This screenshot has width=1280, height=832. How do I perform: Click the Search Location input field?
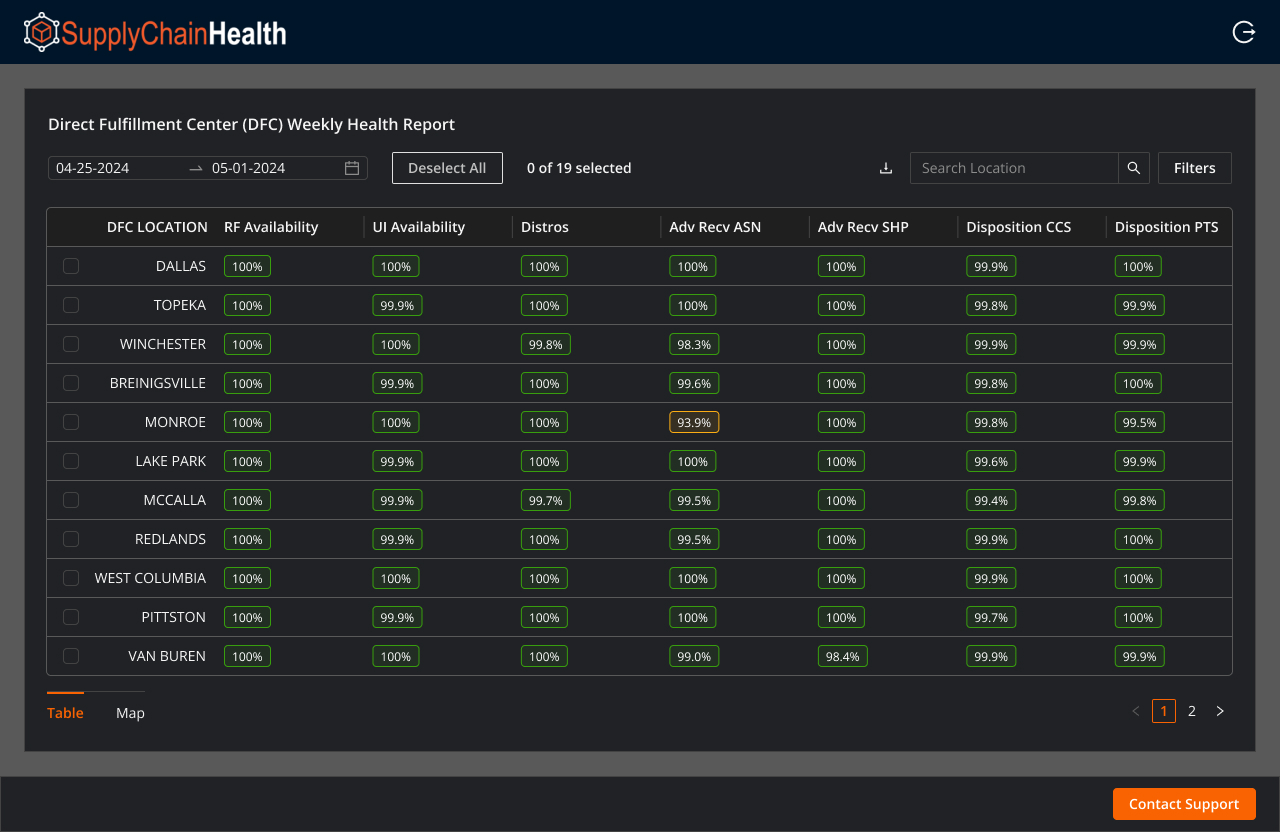pos(1013,168)
